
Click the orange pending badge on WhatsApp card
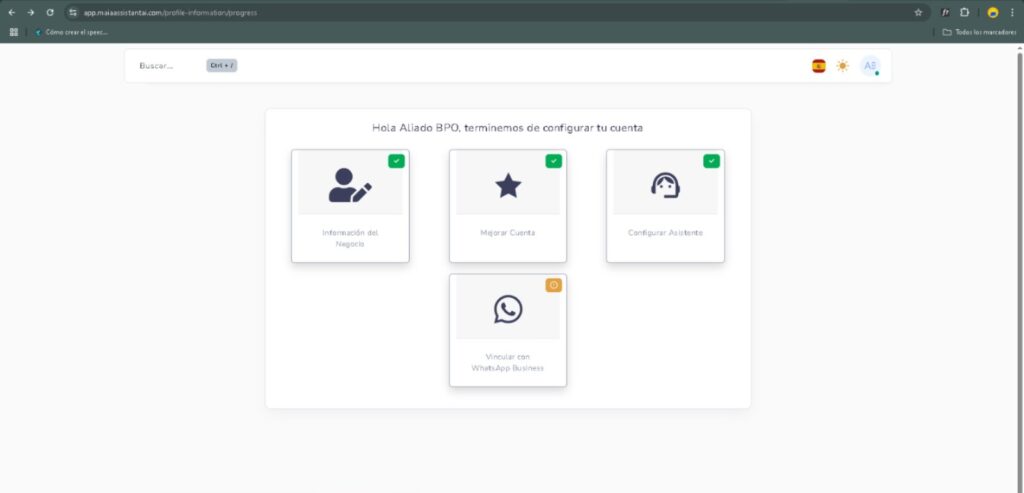tap(554, 285)
